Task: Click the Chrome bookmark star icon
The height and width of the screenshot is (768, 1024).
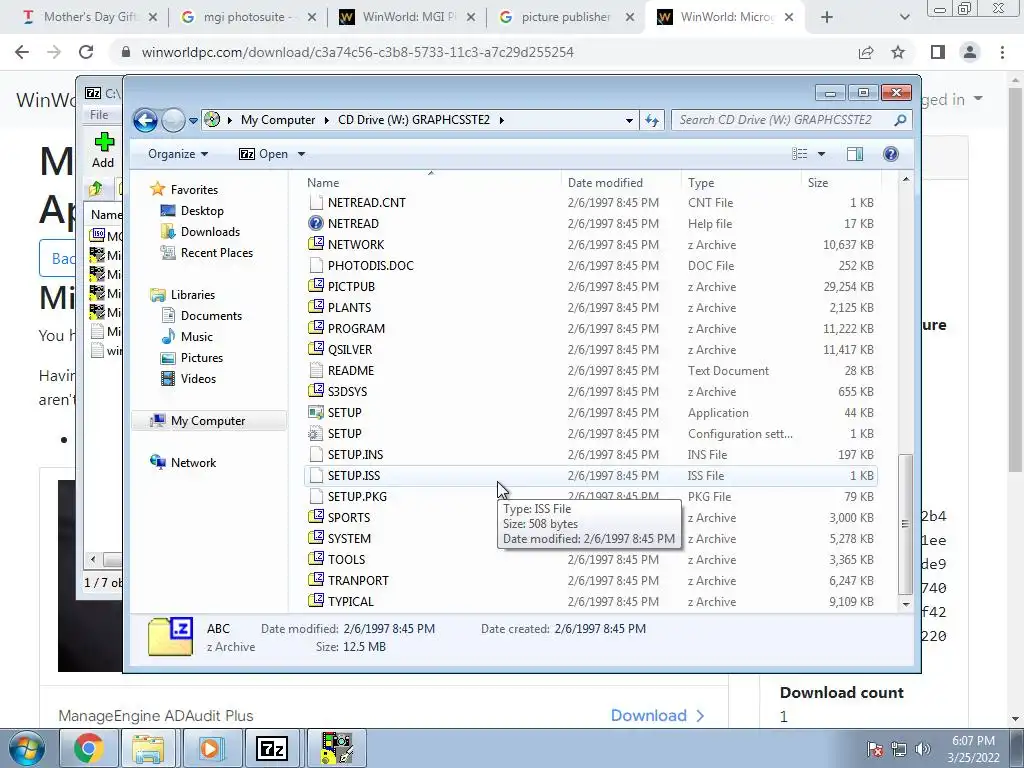Action: 898,52
